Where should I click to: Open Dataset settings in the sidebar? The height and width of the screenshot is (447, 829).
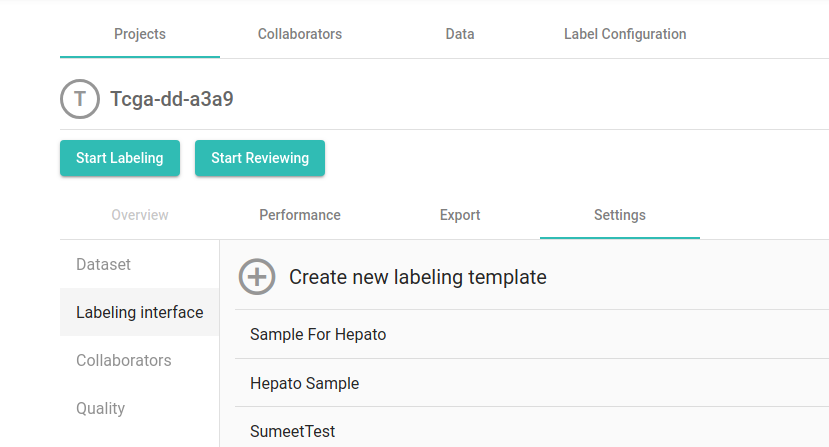pos(104,265)
